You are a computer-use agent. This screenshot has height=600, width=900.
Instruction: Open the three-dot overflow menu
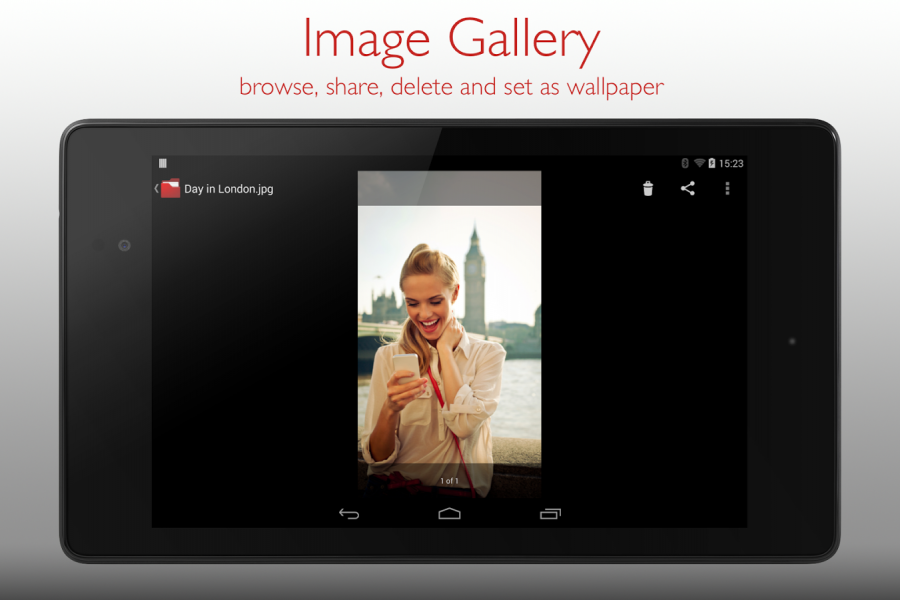click(x=727, y=188)
